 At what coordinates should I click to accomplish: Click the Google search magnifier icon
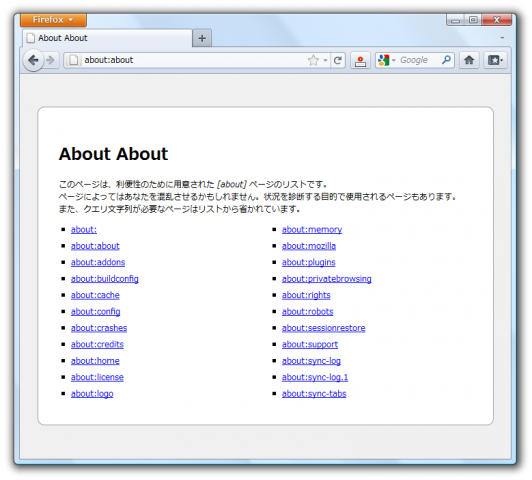446,60
